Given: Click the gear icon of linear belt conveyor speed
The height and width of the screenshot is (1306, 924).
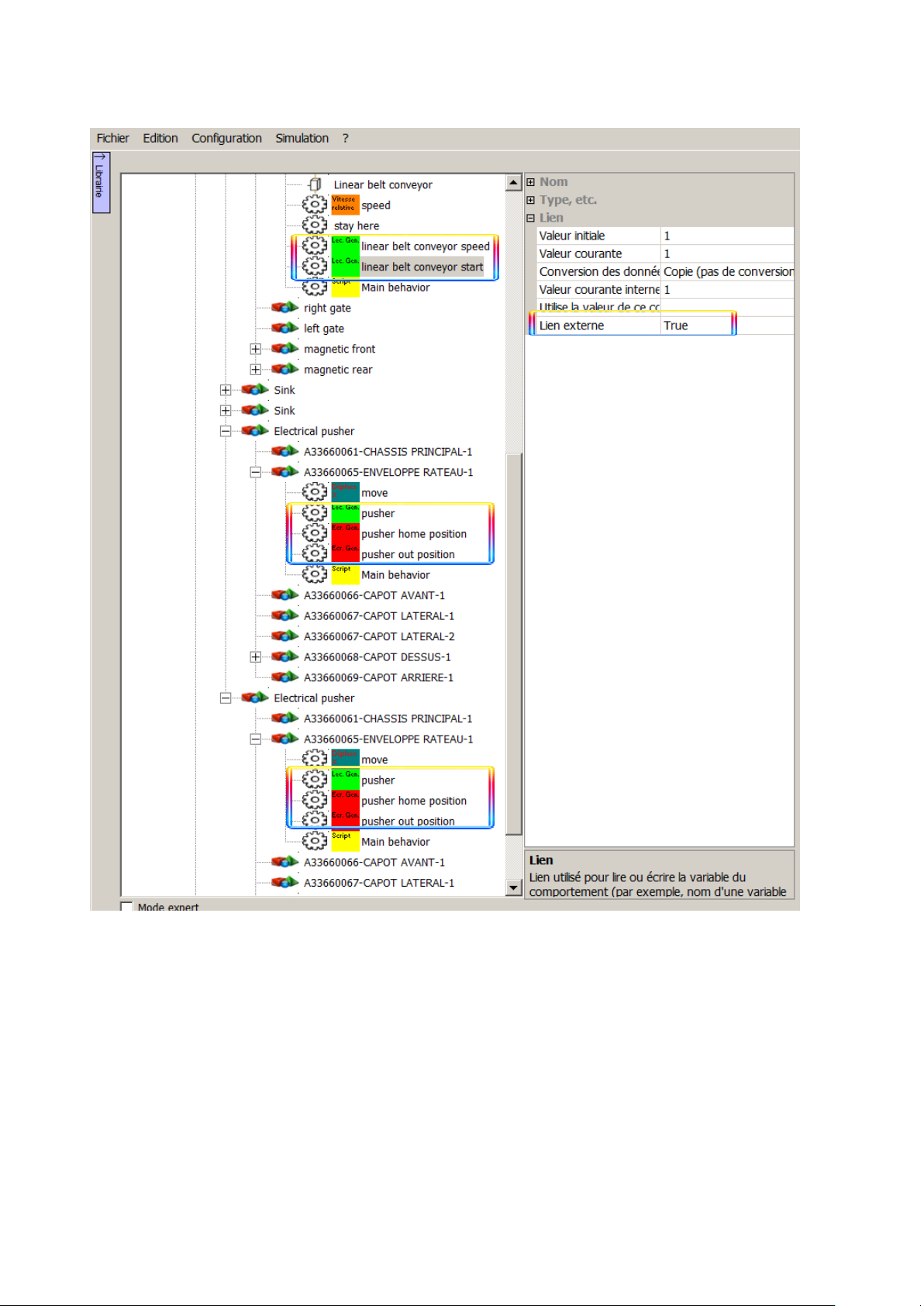Looking at the screenshot, I should pos(315,246).
